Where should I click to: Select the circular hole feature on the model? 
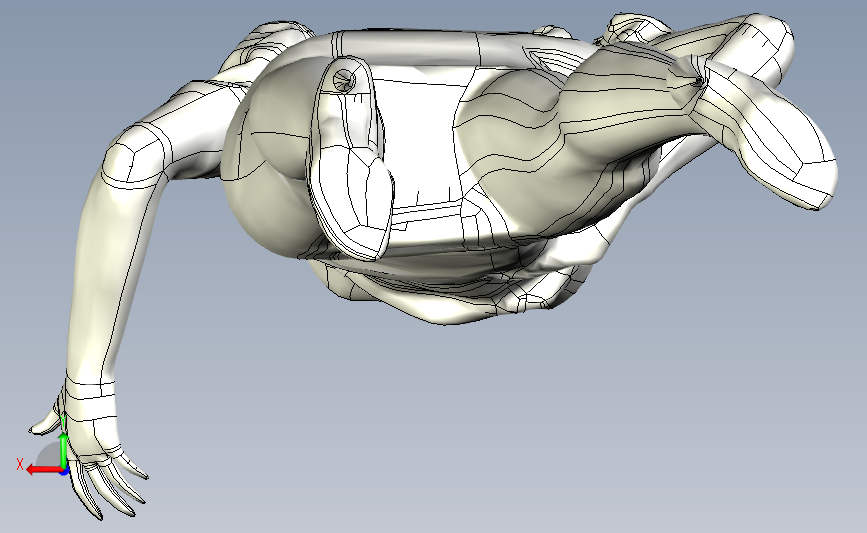coord(344,81)
